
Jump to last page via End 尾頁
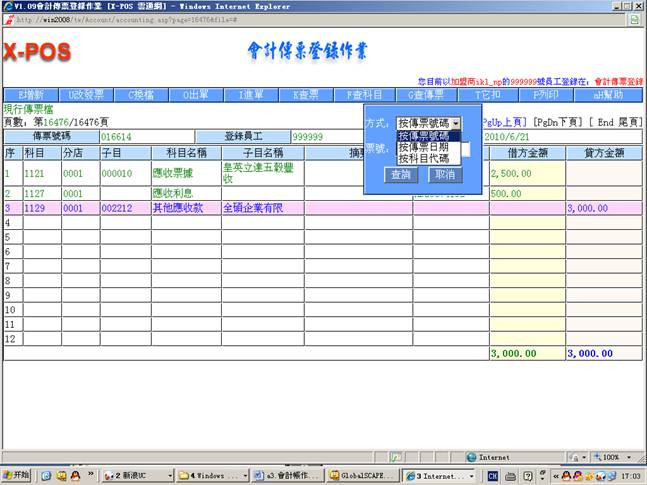point(616,121)
